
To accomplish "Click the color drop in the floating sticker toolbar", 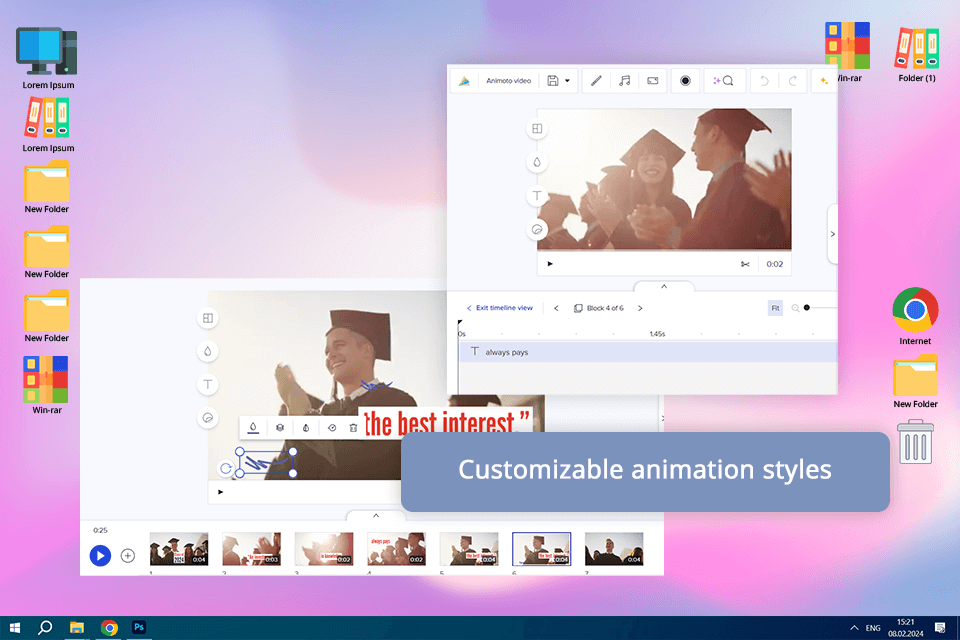I will [253, 427].
